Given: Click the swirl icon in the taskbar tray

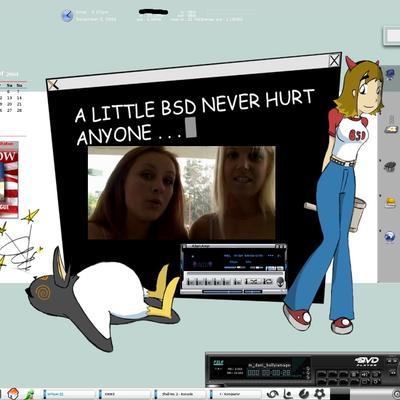Looking at the screenshot, I should coord(272,394).
